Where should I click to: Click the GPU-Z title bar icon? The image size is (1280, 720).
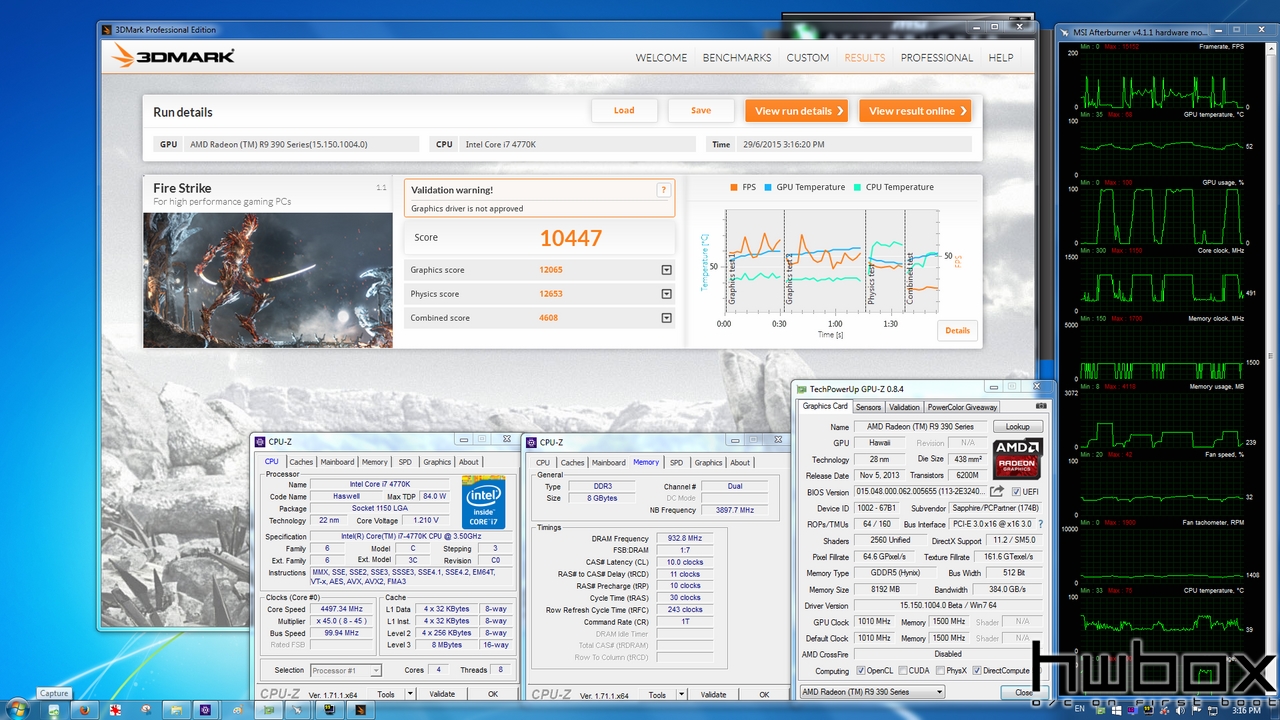(x=802, y=389)
